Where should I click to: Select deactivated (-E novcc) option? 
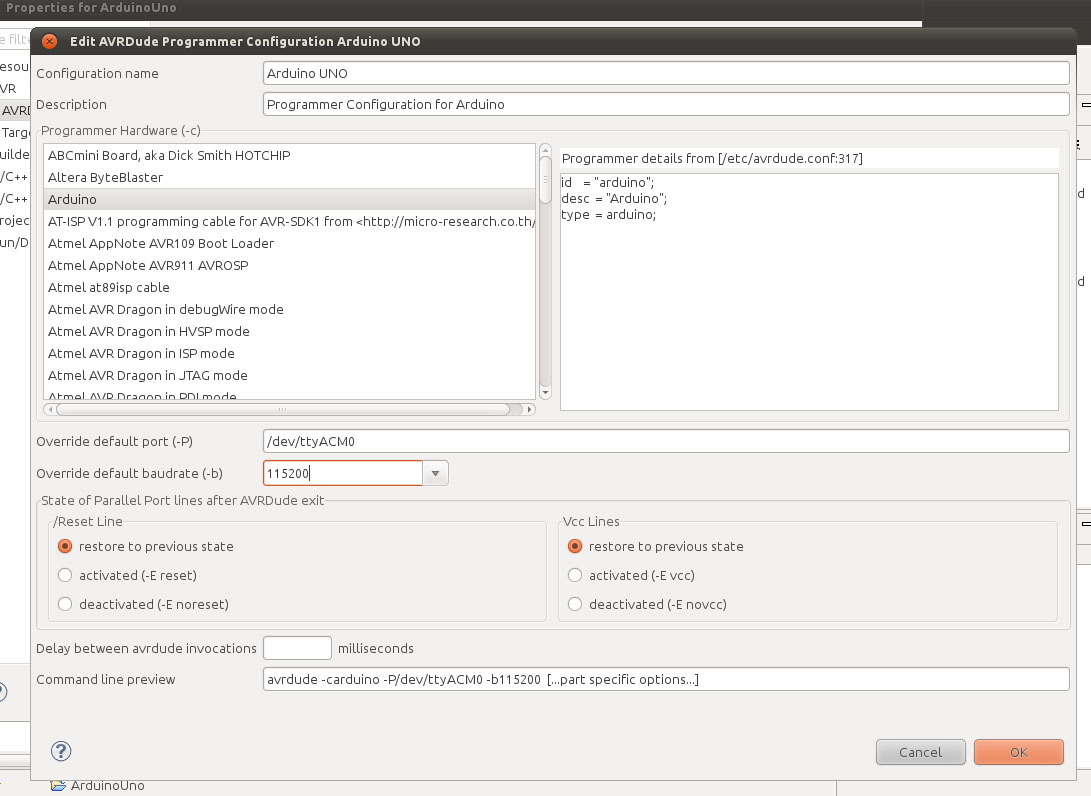(575, 605)
